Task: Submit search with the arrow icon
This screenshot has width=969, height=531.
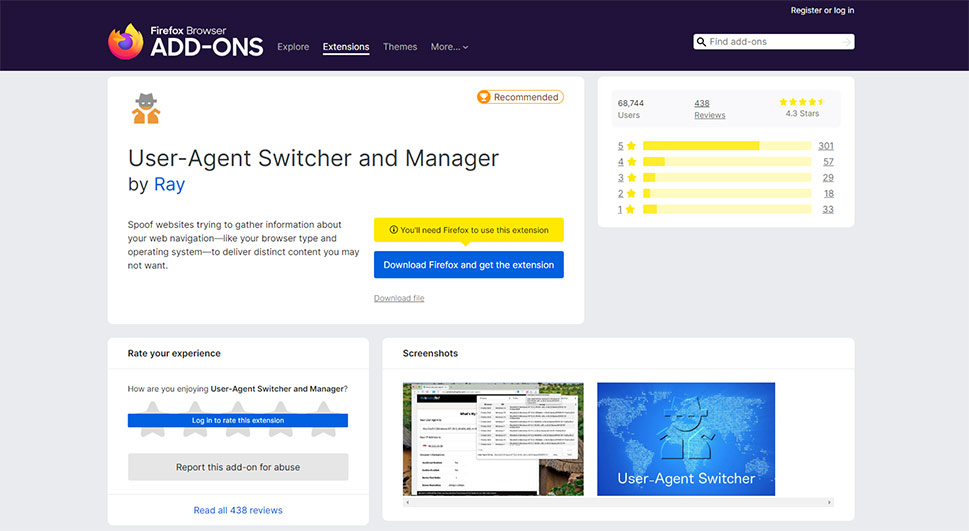Action: coord(846,42)
